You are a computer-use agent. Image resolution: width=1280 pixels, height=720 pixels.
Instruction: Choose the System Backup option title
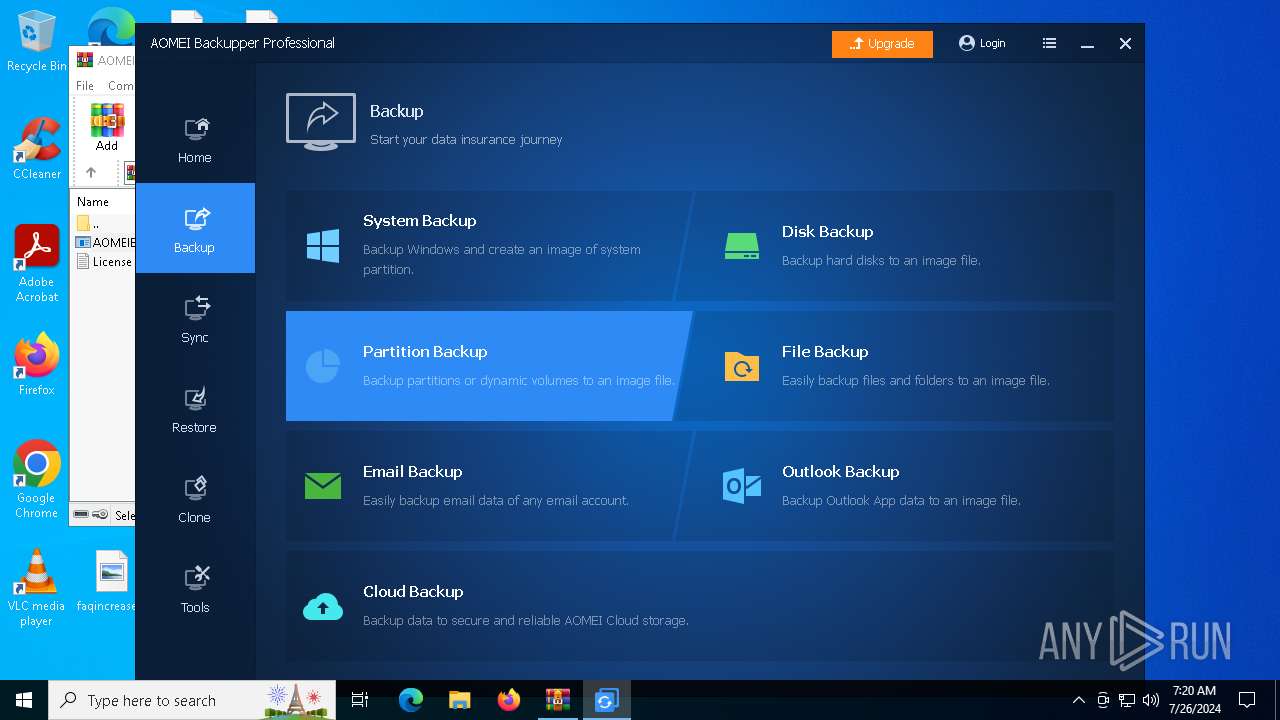(x=419, y=221)
